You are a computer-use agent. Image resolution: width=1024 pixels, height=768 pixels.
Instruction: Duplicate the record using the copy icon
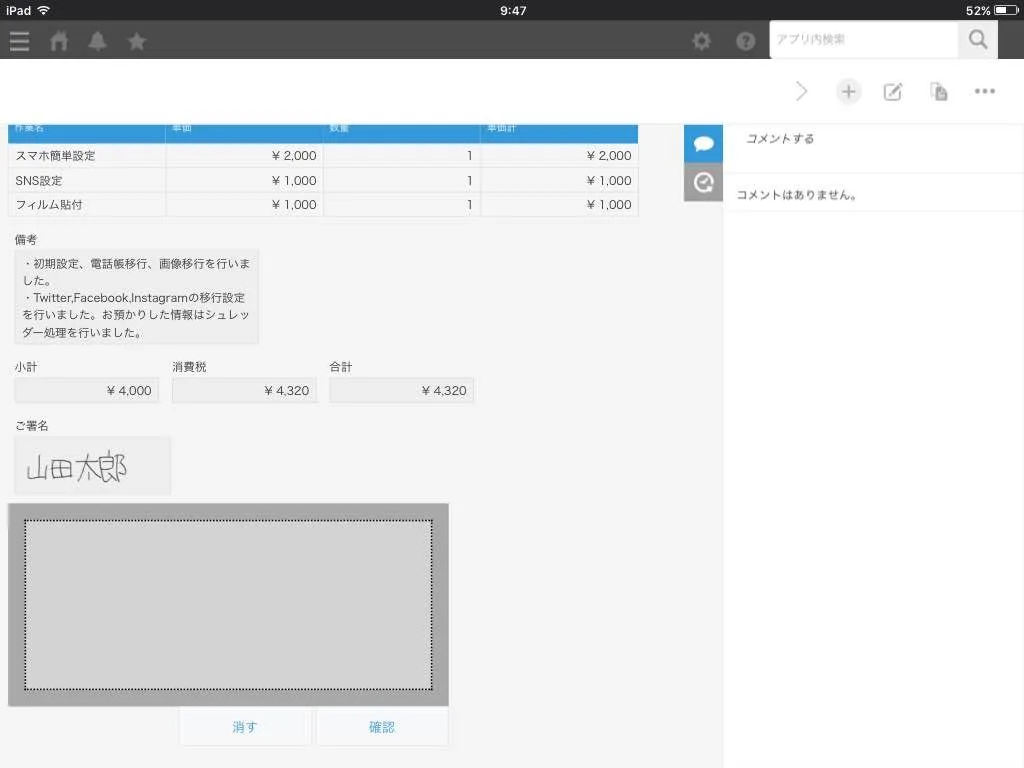pyautogui.click(x=939, y=92)
